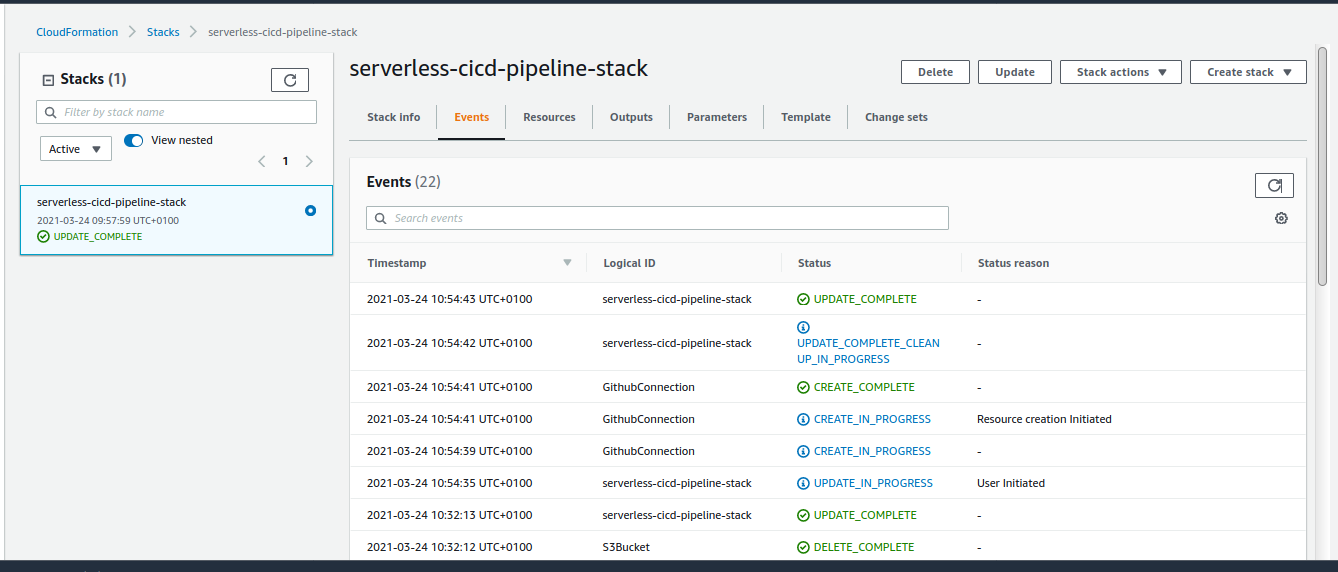Open Events table settings gear
Screen dimensions: 1338x572
point(1281,218)
